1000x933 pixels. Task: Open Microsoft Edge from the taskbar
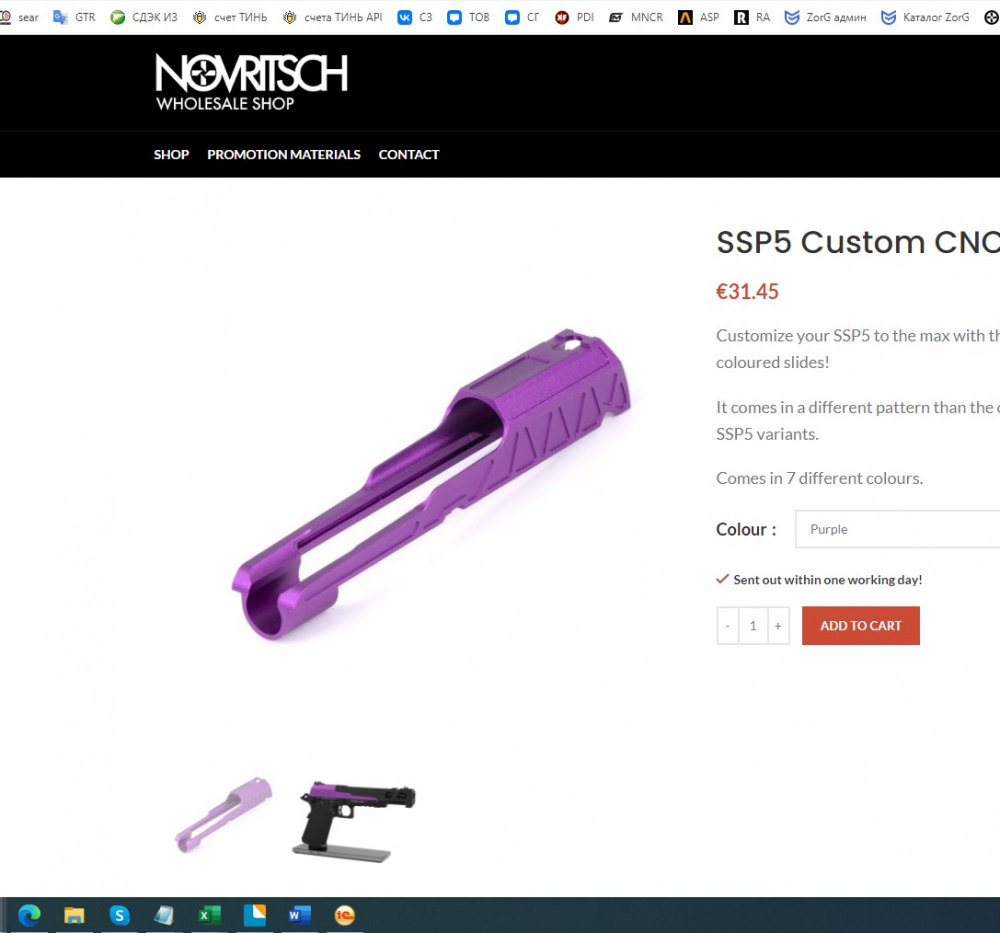tap(29, 916)
